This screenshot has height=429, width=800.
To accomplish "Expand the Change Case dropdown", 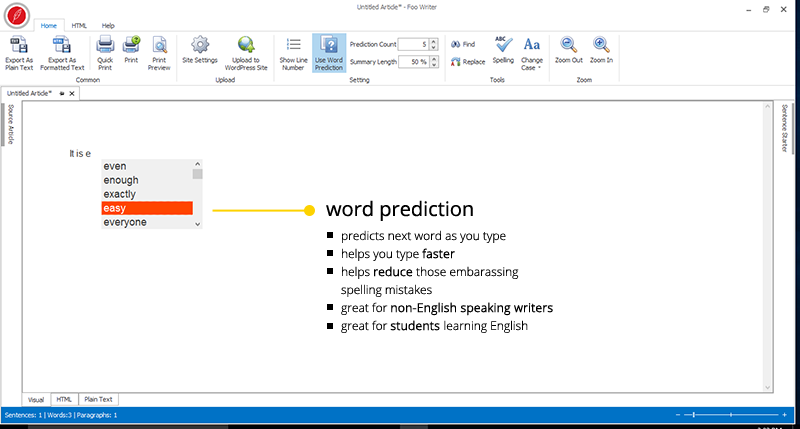I will coord(532,52).
